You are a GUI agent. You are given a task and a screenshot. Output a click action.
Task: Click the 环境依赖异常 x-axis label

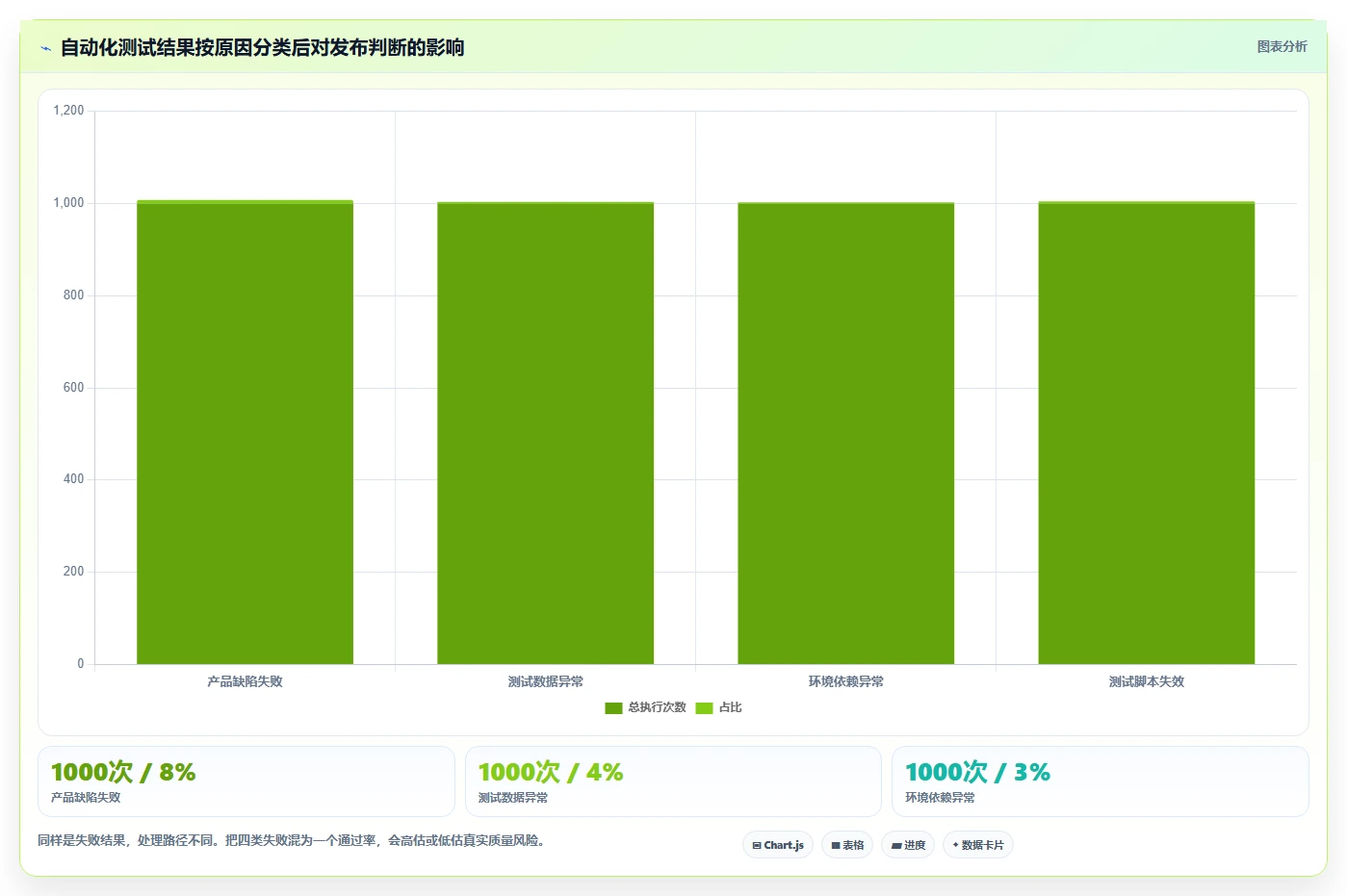point(845,681)
